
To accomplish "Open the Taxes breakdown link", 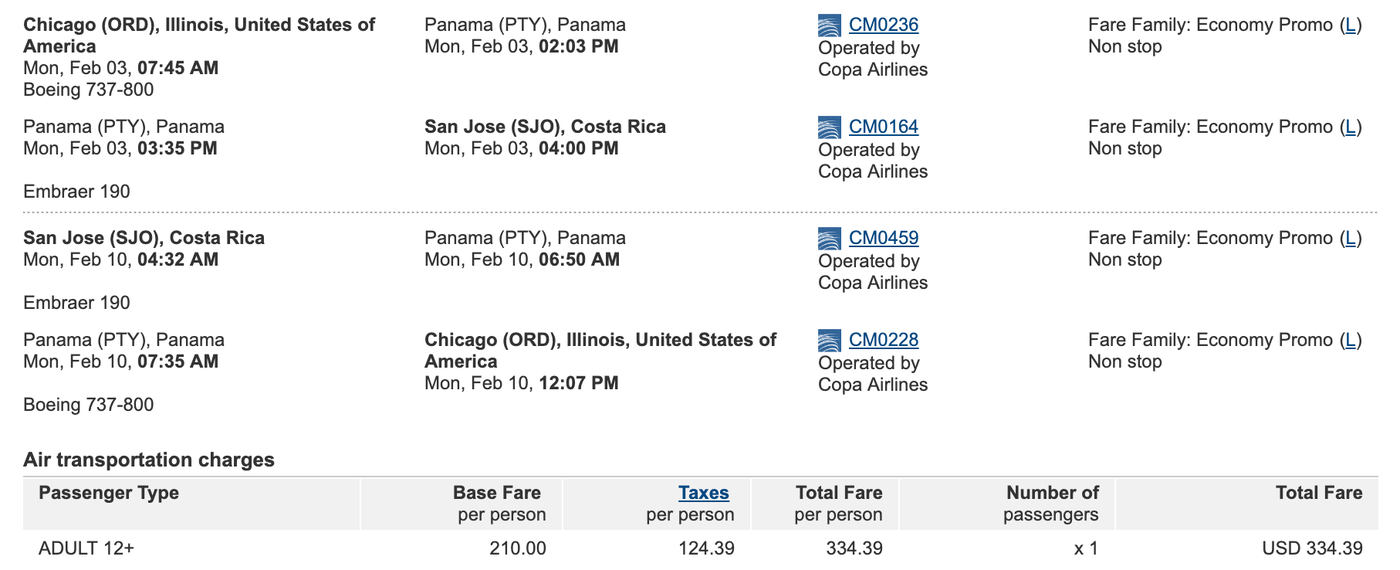I will pos(703,493).
